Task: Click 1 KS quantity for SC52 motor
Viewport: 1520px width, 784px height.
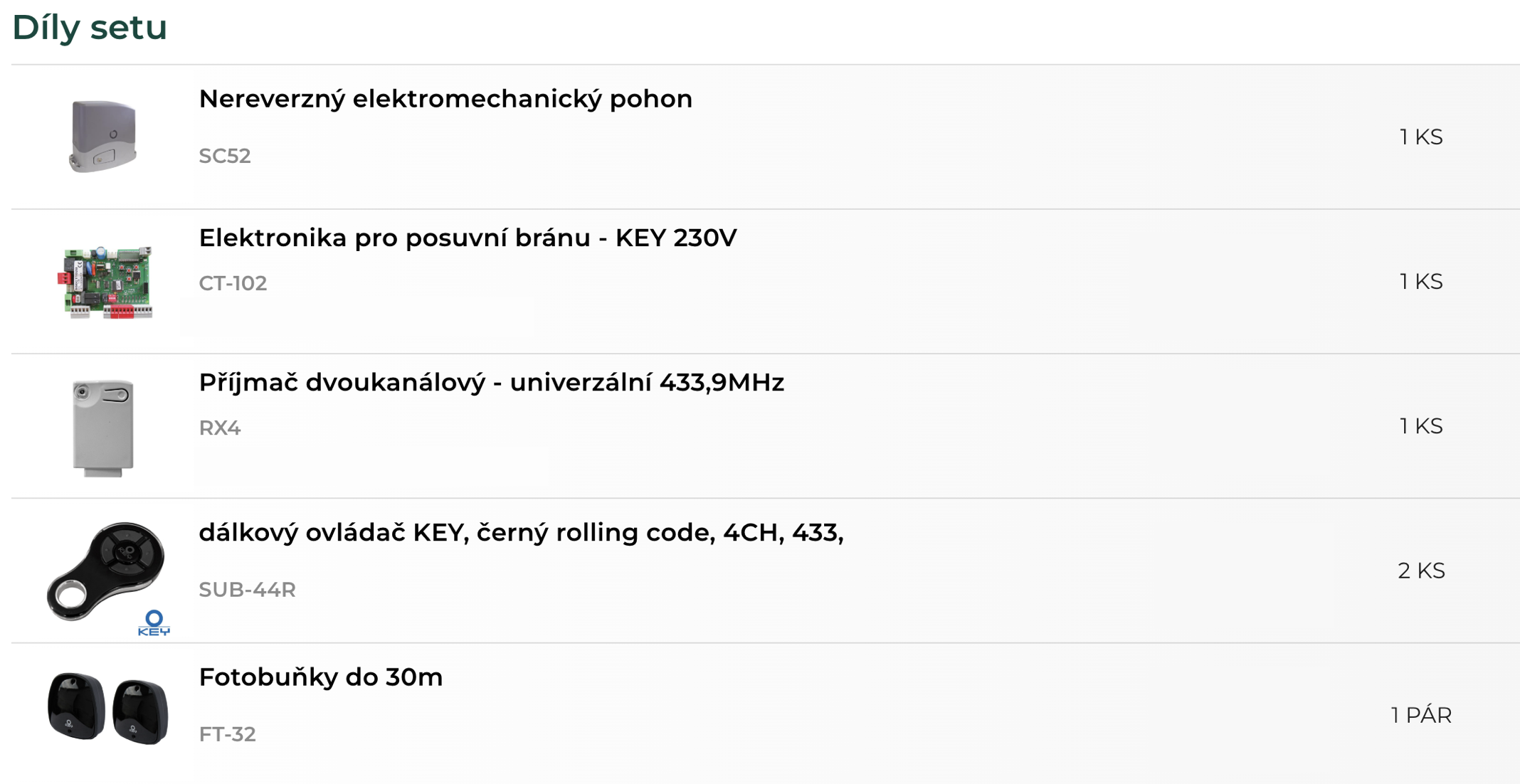Action: [1421, 137]
